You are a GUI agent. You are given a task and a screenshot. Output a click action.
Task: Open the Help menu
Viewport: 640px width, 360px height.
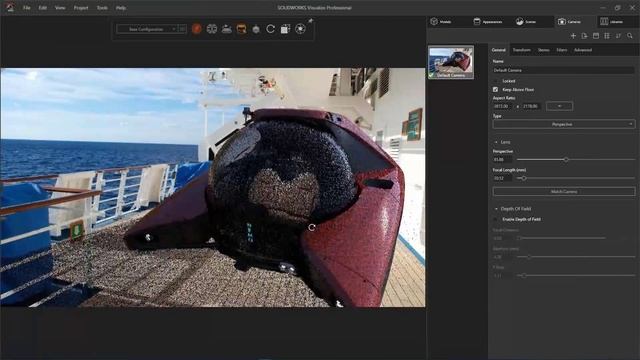pyautogui.click(x=121, y=8)
